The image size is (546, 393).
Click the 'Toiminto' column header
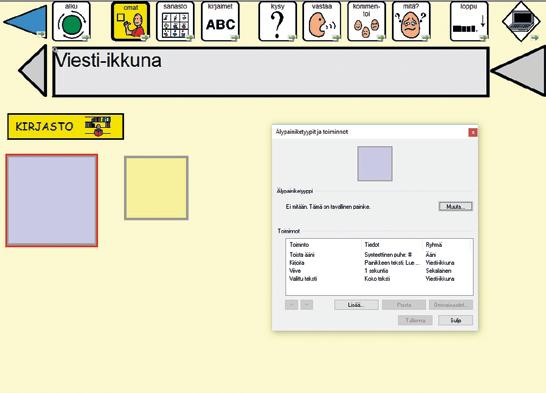tap(299, 245)
